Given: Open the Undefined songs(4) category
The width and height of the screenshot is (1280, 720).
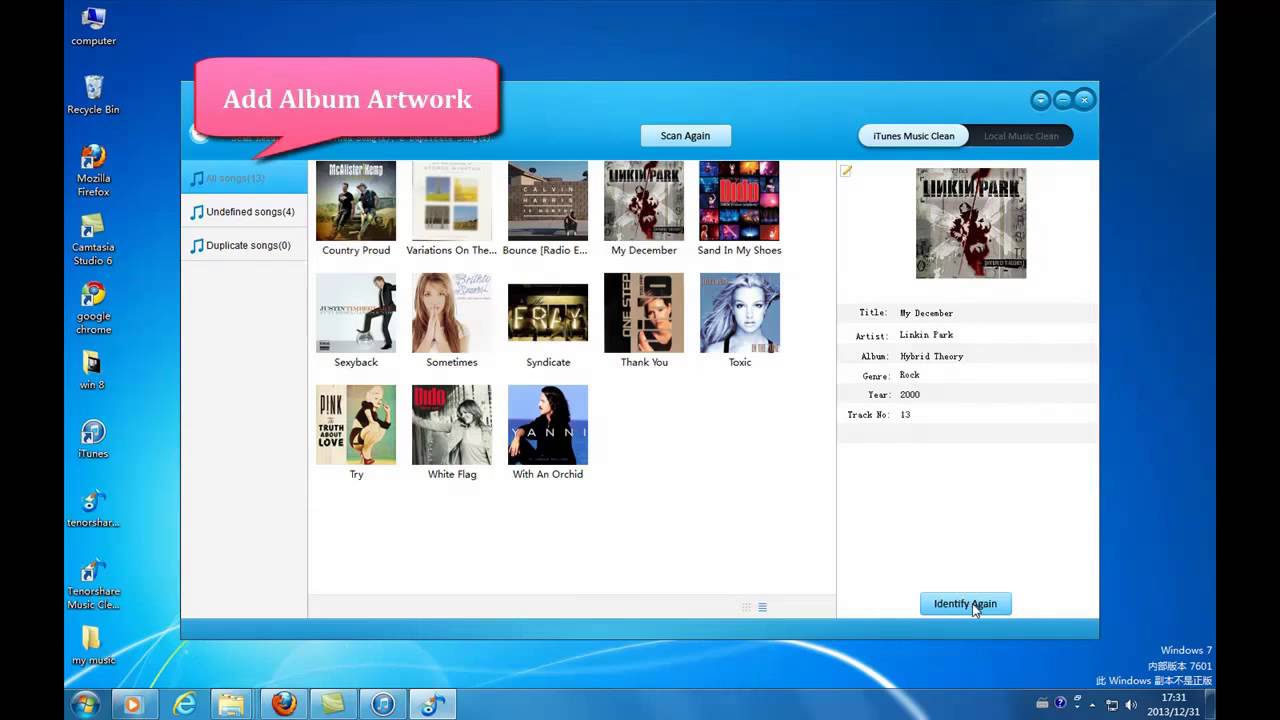Looking at the screenshot, I should (244, 212).
